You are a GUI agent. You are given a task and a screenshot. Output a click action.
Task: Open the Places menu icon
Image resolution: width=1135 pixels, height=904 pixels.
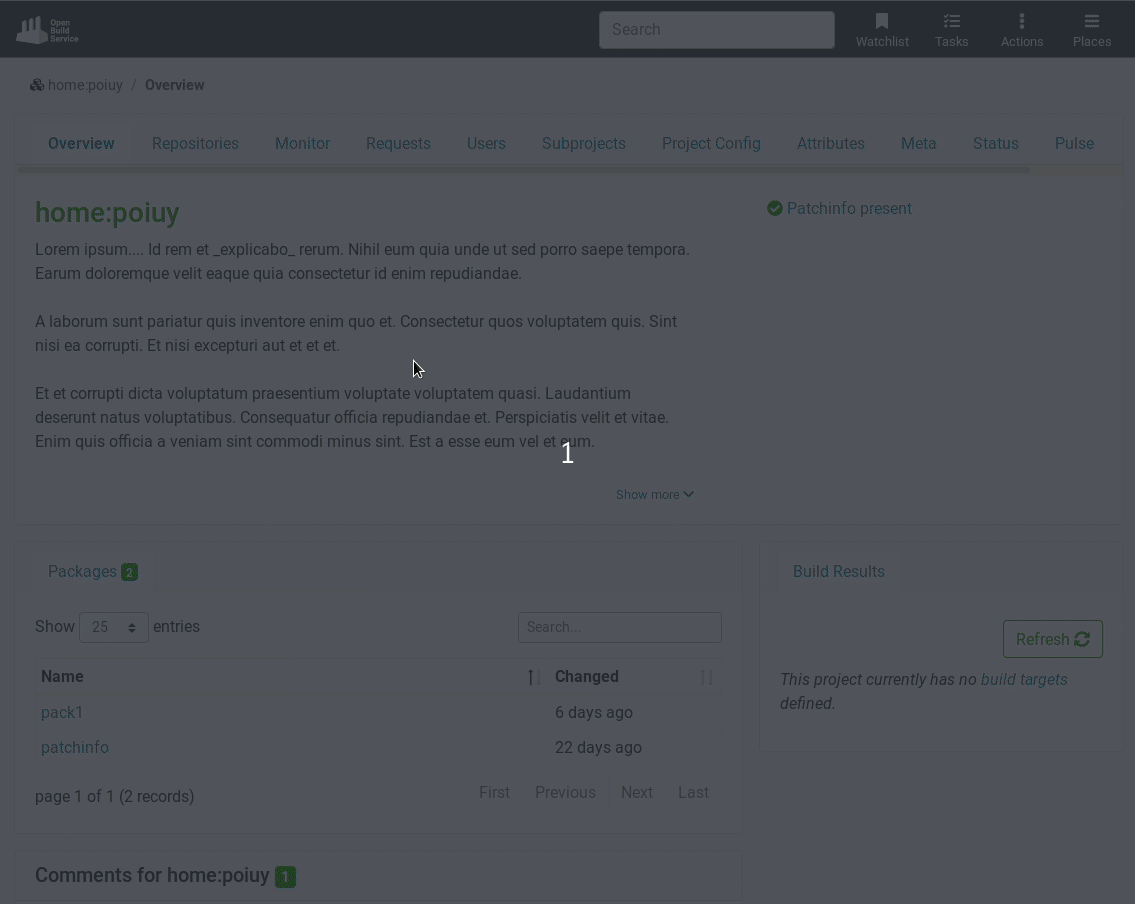1092,21
